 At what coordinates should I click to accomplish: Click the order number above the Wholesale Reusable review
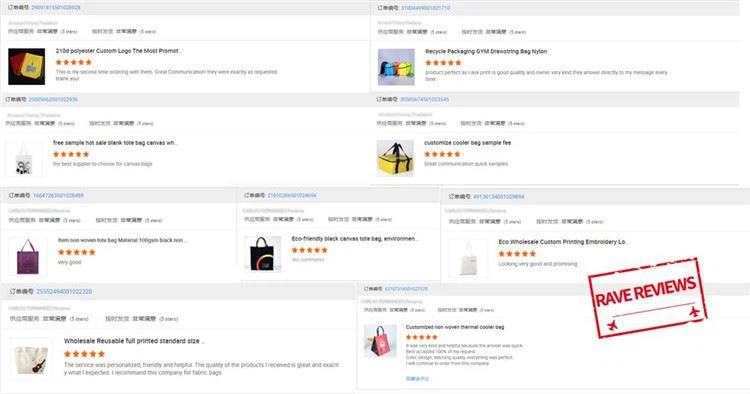[x=64, y=291]
